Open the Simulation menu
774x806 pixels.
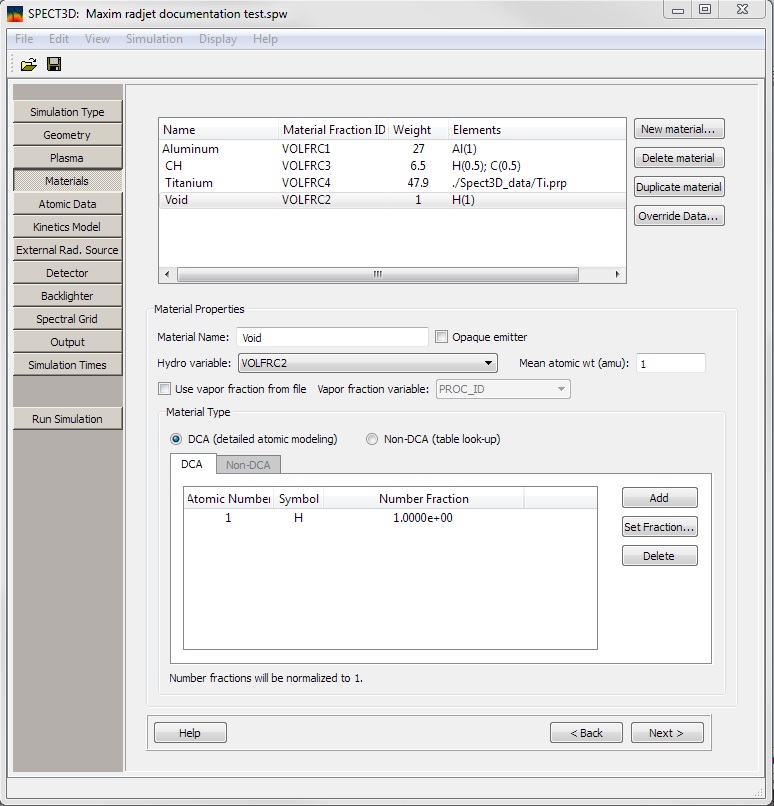154,39
